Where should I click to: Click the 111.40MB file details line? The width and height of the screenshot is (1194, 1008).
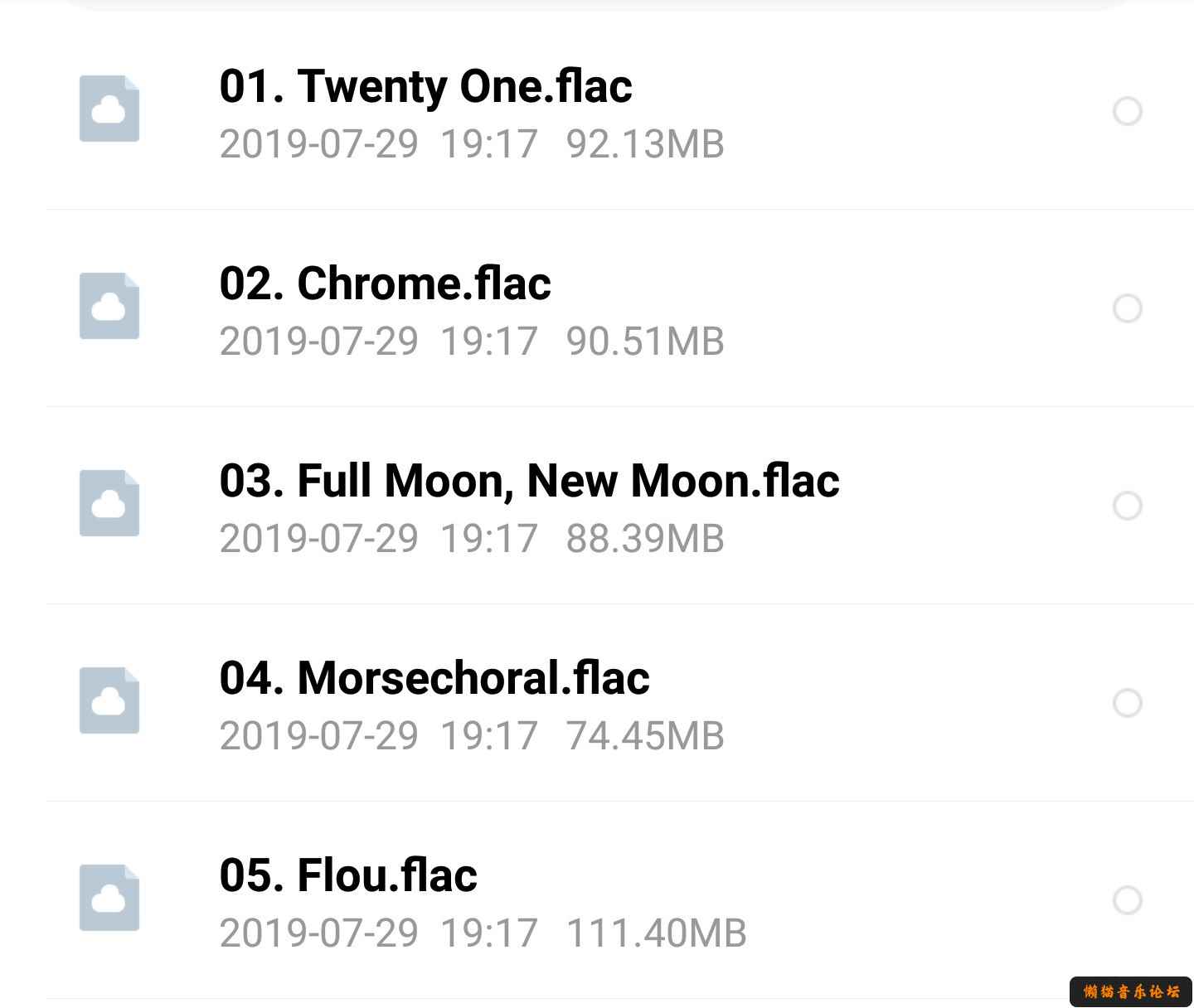(x=483, y=933)
